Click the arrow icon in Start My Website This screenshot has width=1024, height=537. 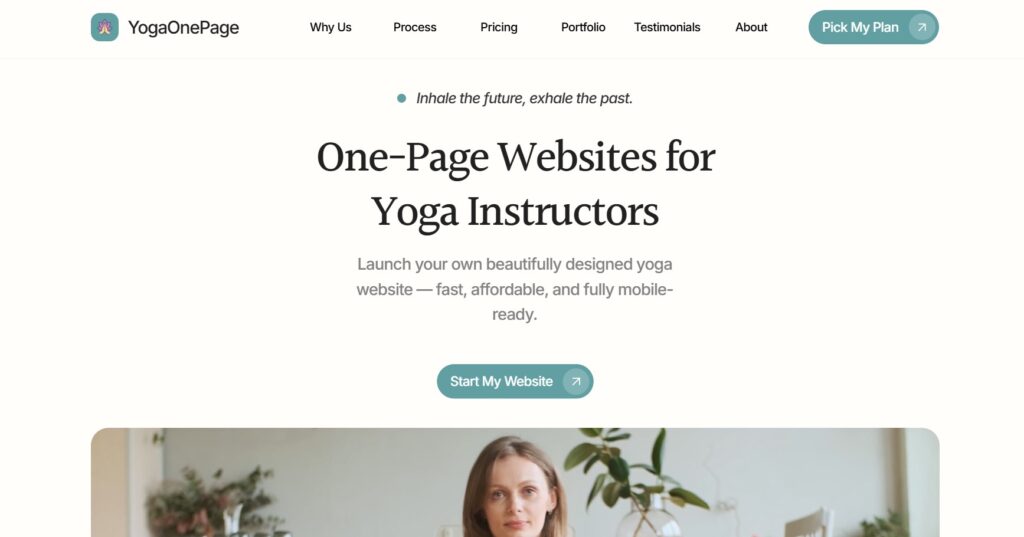(575, 382)
